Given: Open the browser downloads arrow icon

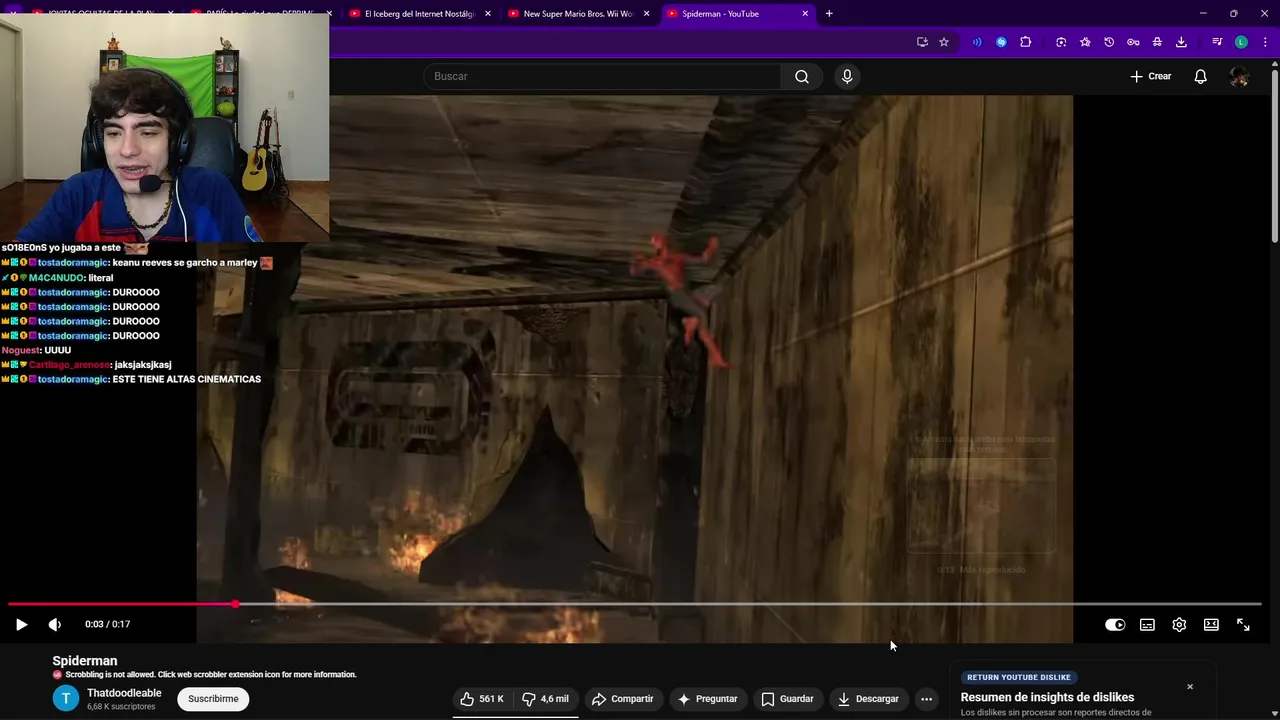Looking at the screenshot, I should tap(1181, 42).
